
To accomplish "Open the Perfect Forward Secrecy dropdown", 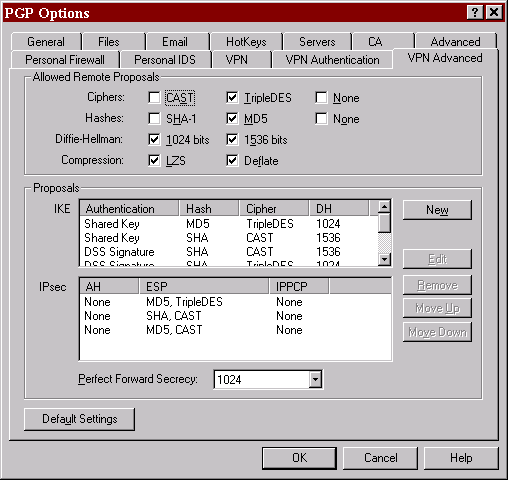I will [x=315, y=379].
